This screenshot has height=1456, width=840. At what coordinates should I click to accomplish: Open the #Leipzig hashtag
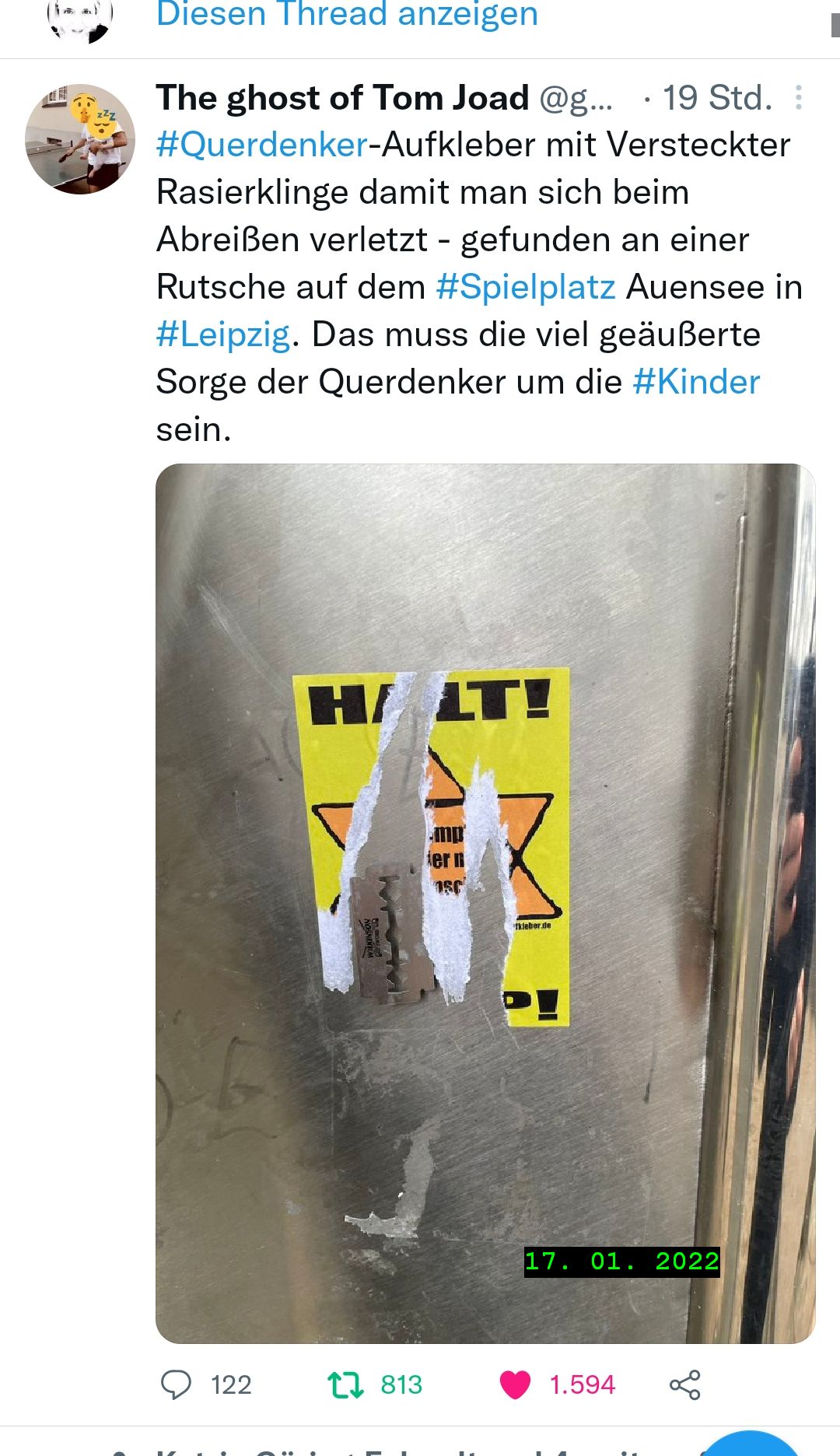click(223, 334)
